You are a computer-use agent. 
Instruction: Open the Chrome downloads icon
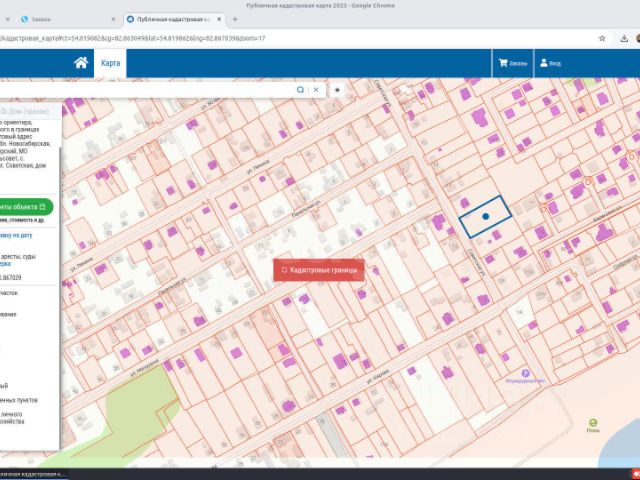(x=624, y=38)
